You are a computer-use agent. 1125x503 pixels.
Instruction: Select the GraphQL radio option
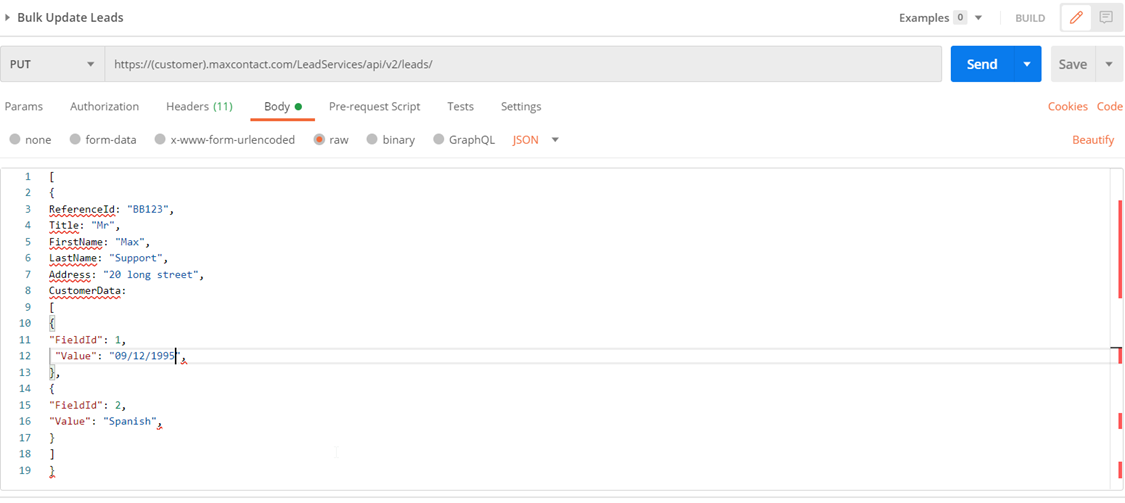pyautogui.click(x=464, y=140)
